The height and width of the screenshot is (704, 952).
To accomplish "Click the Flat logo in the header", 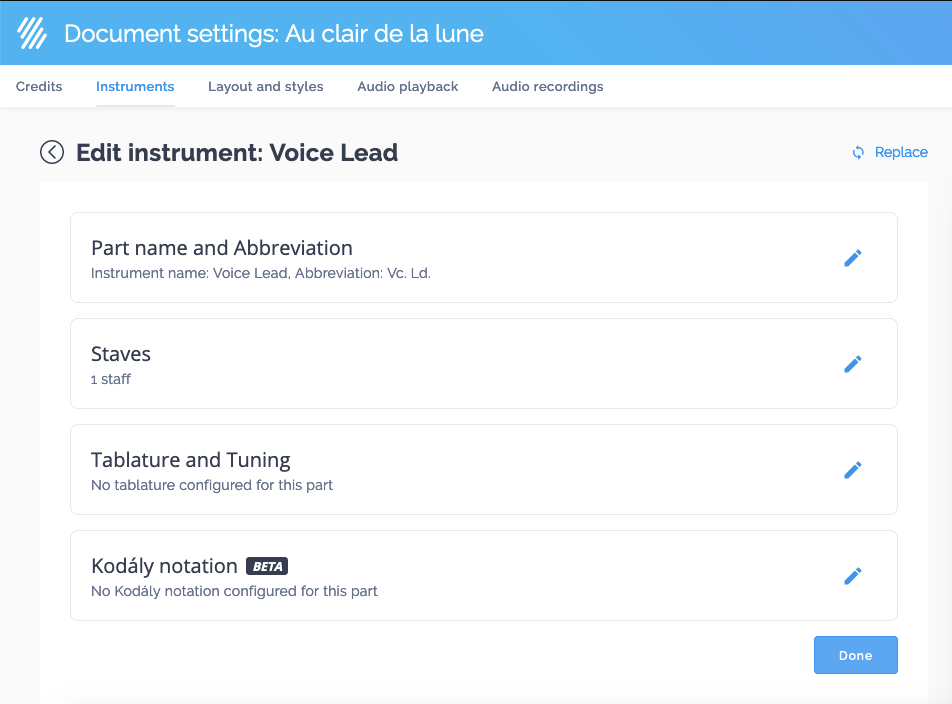I will 31,32.
